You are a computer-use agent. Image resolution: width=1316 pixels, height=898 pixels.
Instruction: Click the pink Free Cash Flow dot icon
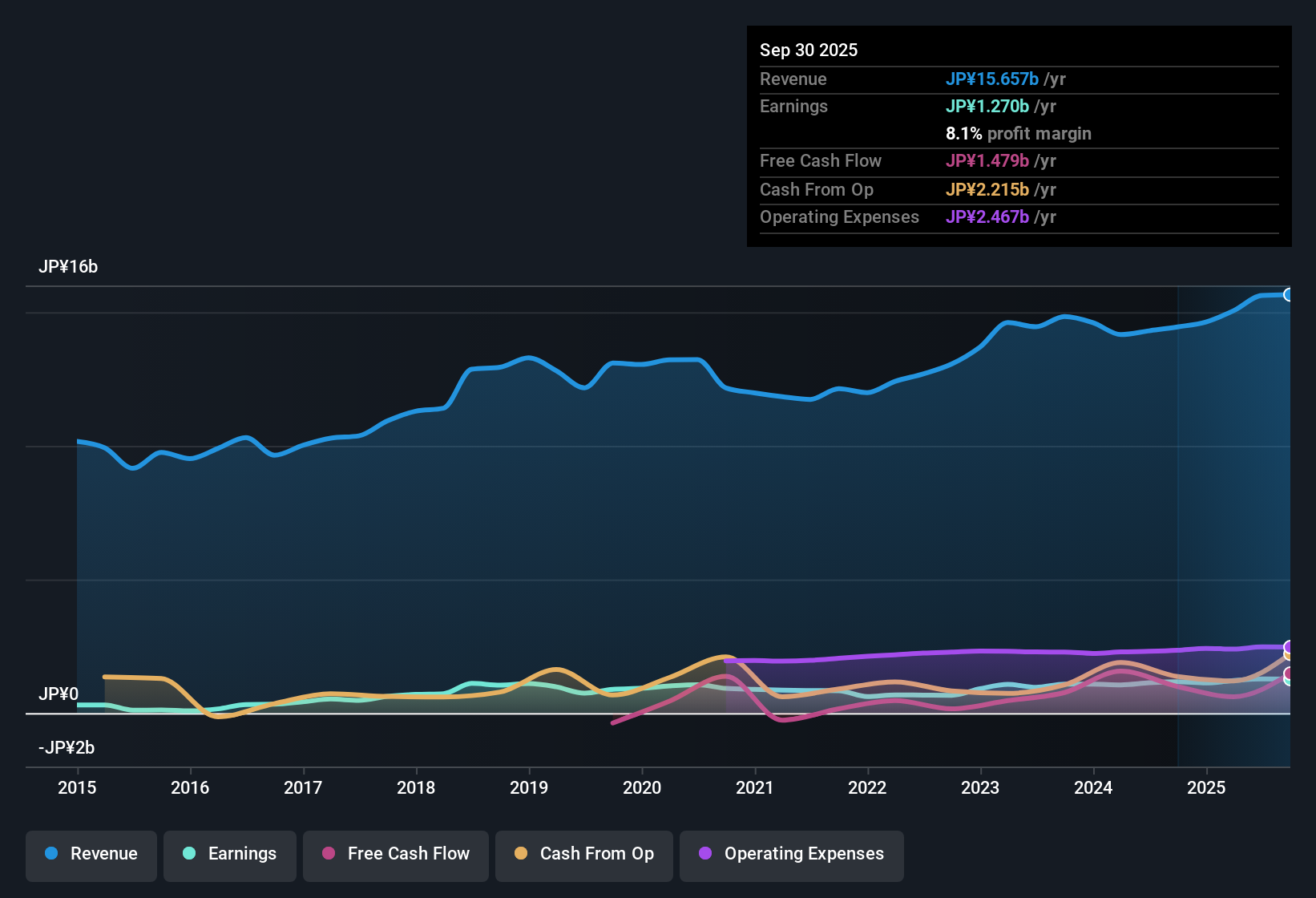[x=328, y=854]
